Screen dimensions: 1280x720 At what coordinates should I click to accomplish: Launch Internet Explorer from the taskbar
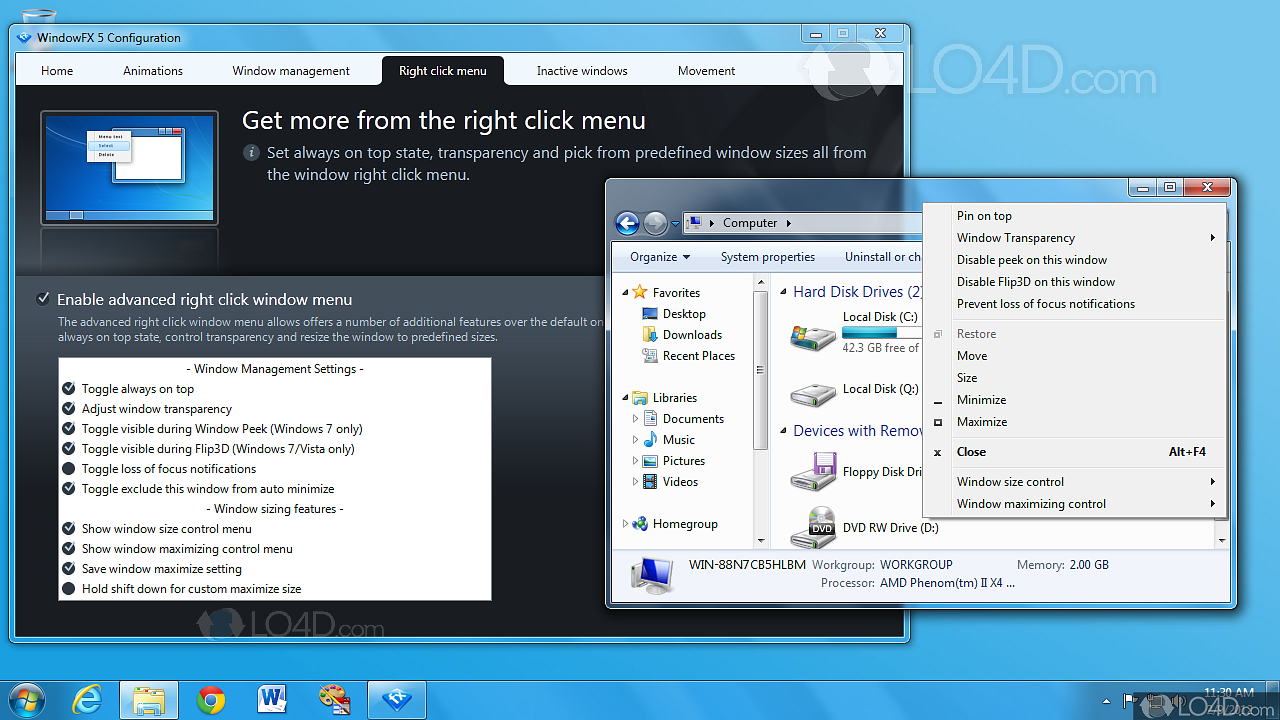(x=87, y=700)
